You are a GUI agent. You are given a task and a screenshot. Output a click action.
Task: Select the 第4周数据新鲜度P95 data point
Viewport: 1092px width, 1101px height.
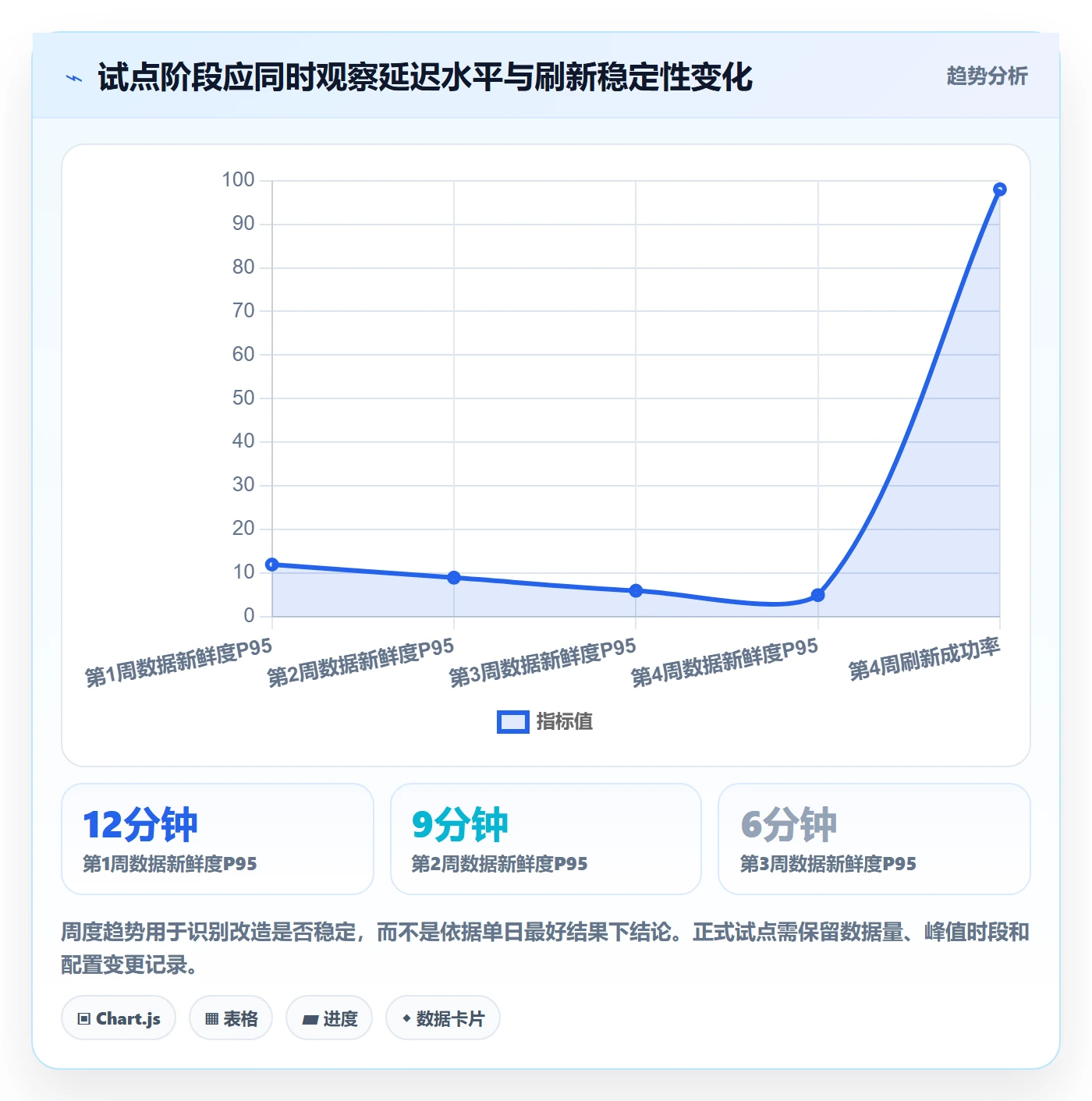tap(818, 595)
